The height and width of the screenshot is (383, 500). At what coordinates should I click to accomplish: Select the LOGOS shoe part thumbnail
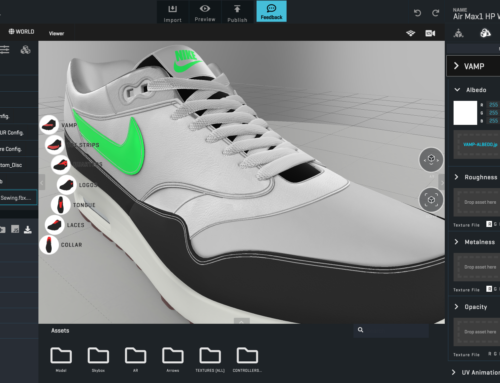click(66, 185)
